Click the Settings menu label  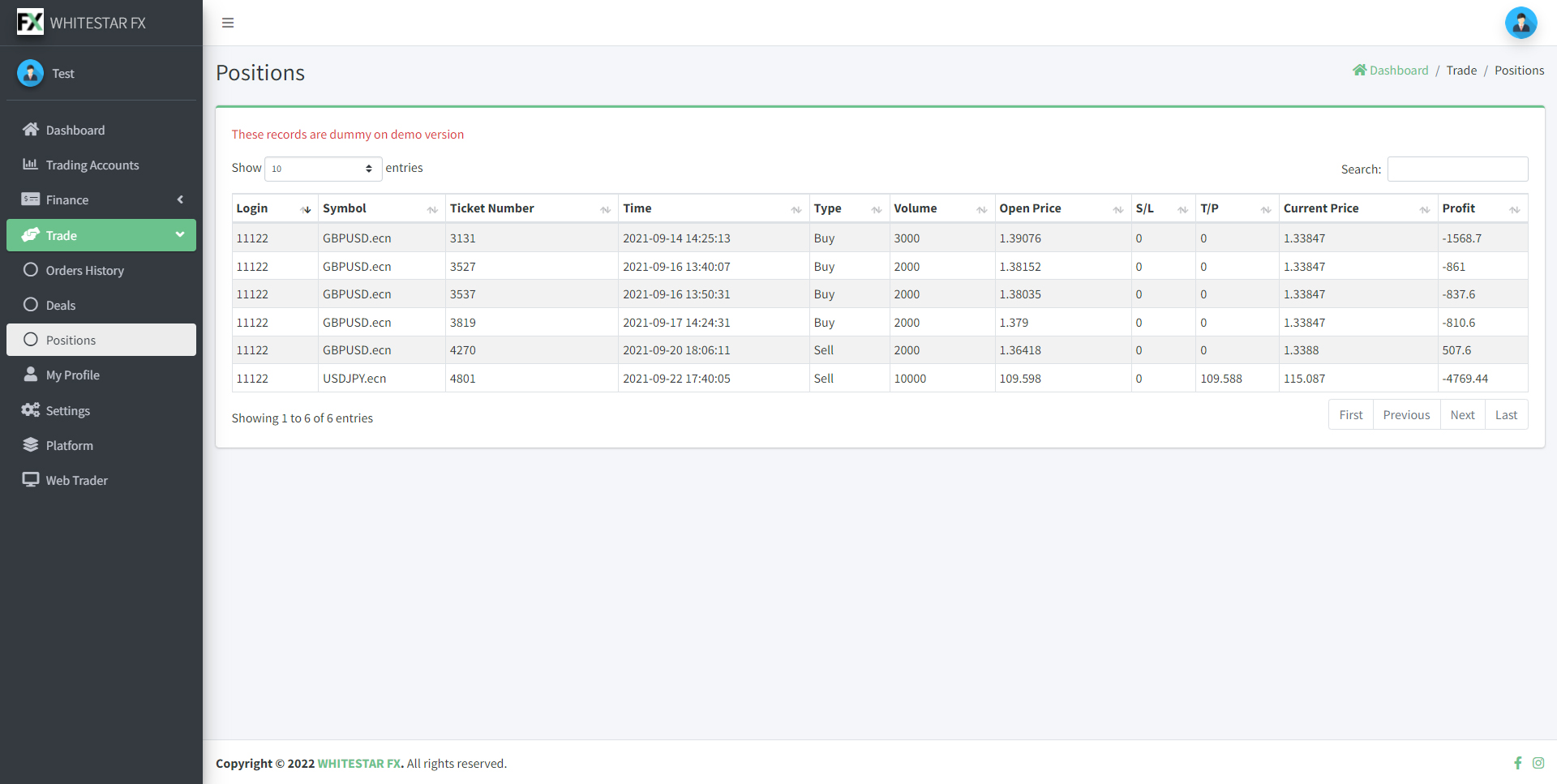pyautogui.click(x=68, y=411)
